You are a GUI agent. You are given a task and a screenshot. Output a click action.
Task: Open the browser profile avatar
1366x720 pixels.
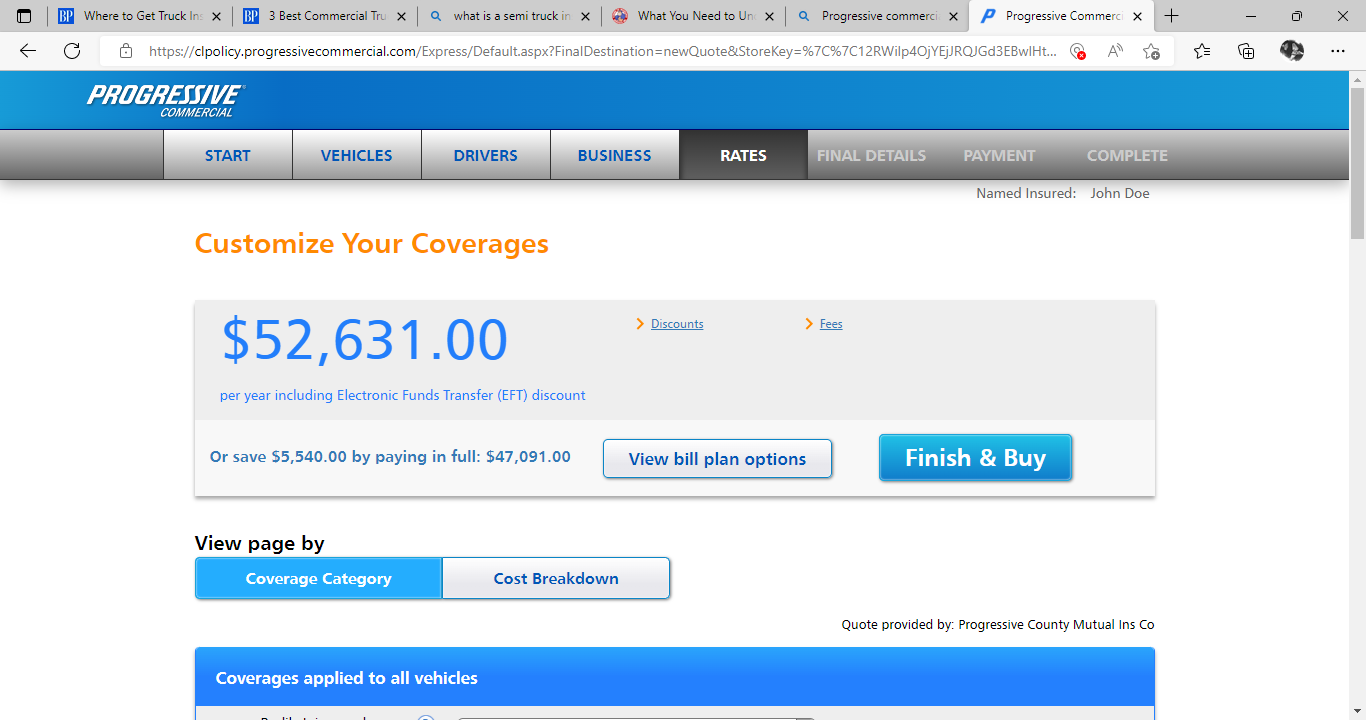coord(1292,51)
